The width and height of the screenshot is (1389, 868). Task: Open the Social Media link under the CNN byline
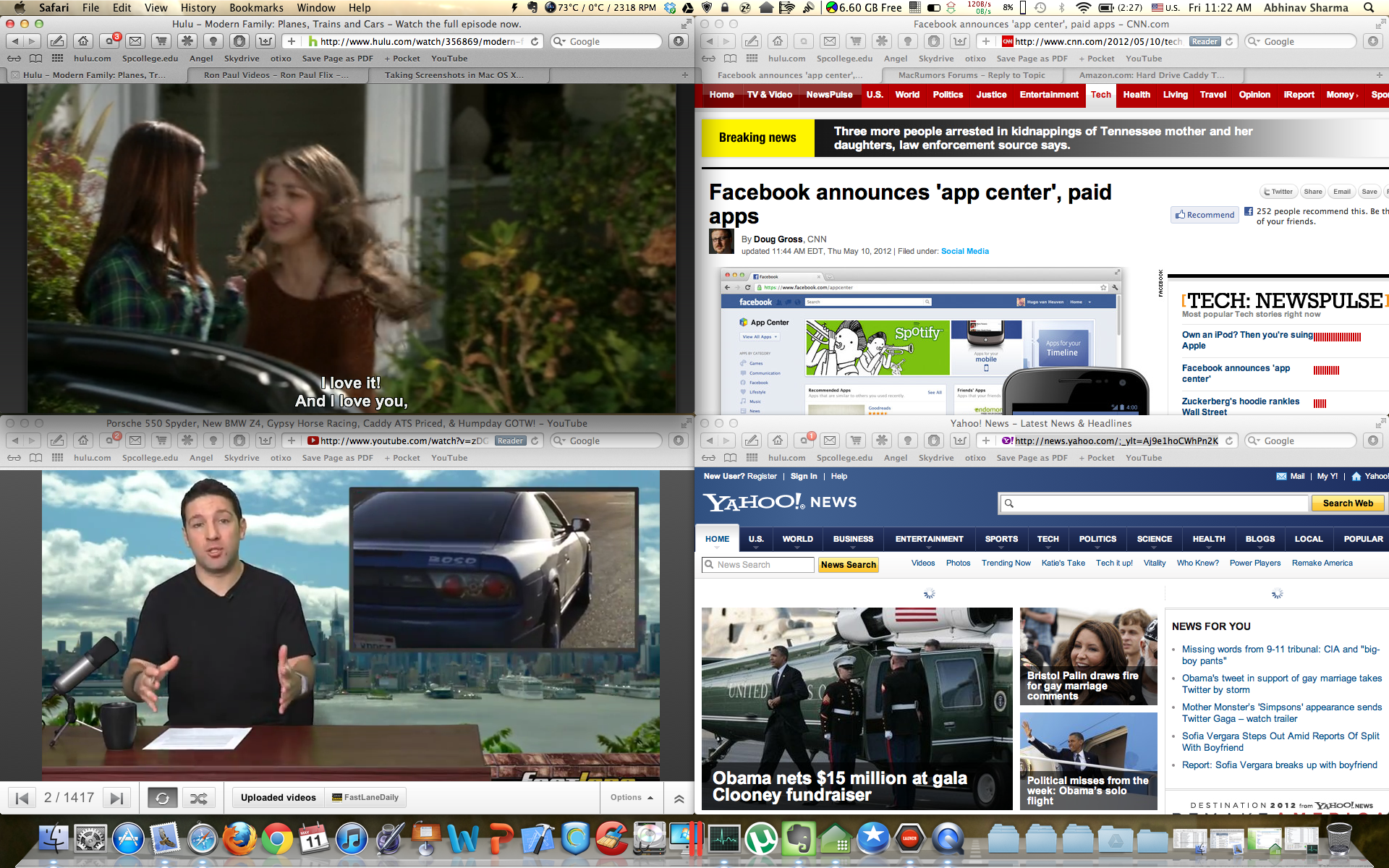coord(964,251)
